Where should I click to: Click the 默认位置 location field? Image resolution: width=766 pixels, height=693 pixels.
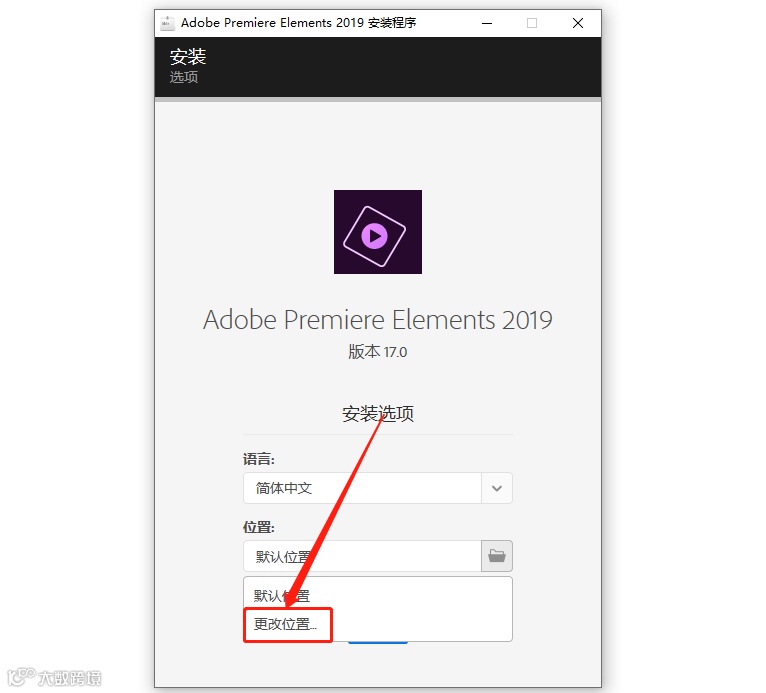point(362,556)
